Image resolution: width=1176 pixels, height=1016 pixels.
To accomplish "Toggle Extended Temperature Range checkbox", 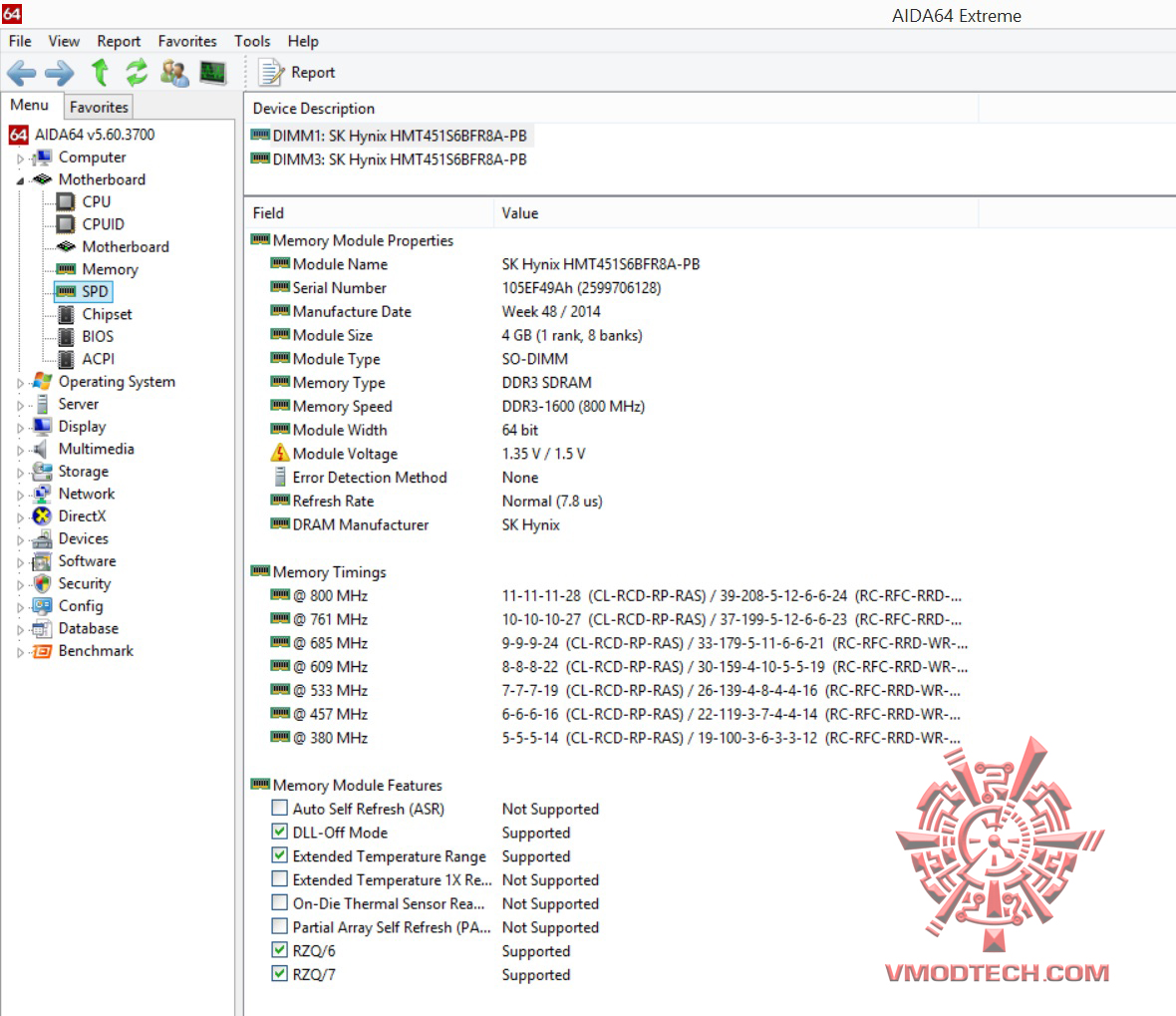I will [x=279, y=855].
